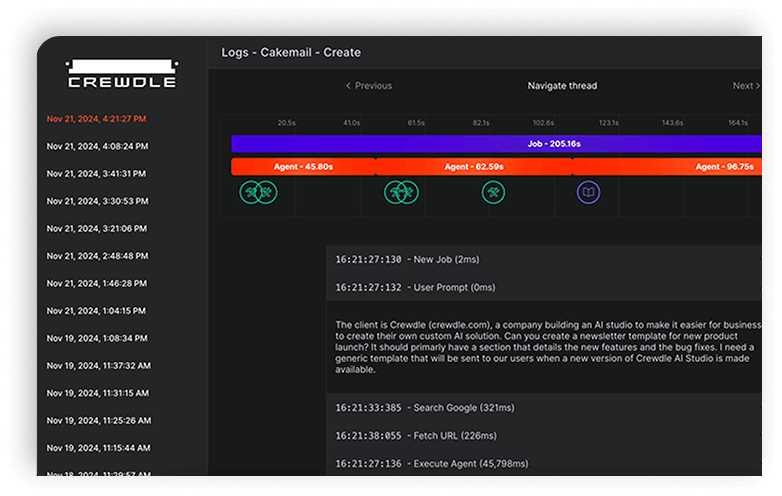Open the Nov 21, 2024, 3:41:31 PM log

click(x=97, y=174)
